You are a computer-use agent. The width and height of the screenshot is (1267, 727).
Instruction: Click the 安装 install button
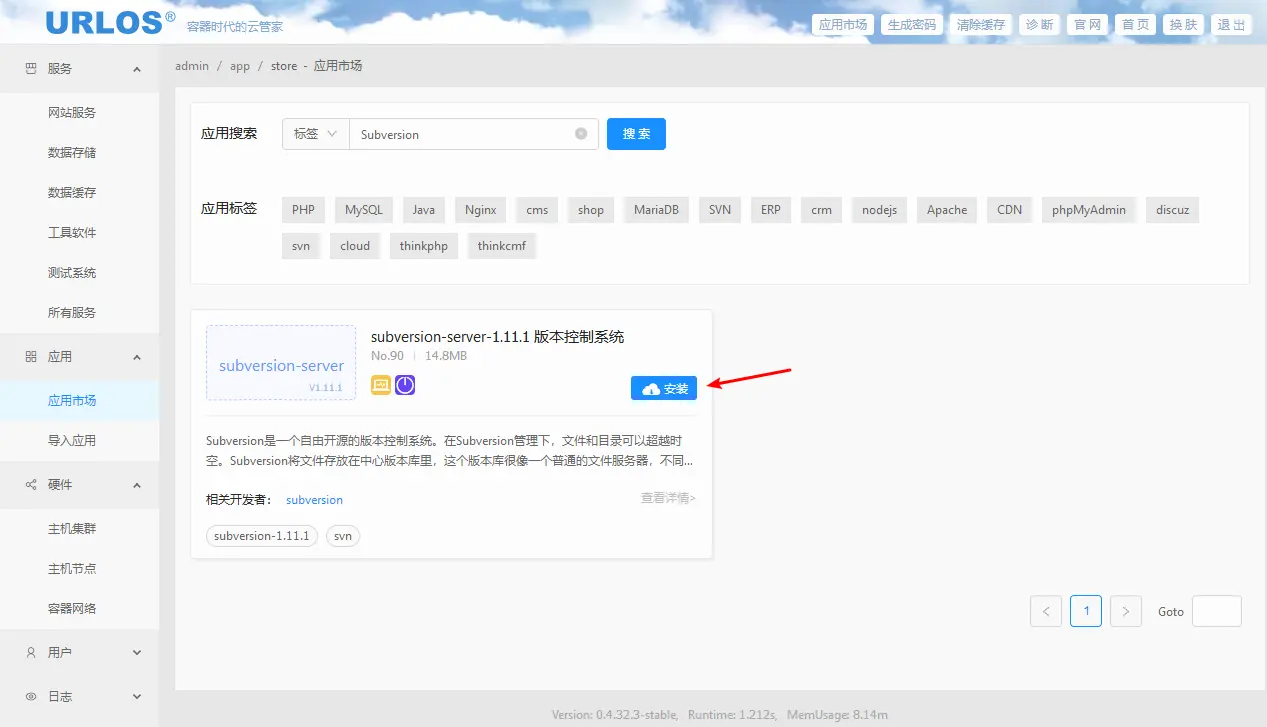coord(664,388)
